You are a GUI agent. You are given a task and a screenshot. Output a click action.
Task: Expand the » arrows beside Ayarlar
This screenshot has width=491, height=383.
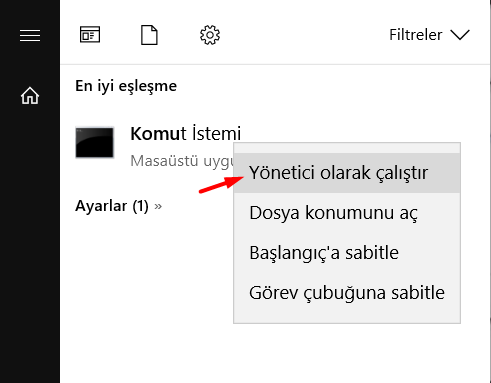(x=158, y=206)
